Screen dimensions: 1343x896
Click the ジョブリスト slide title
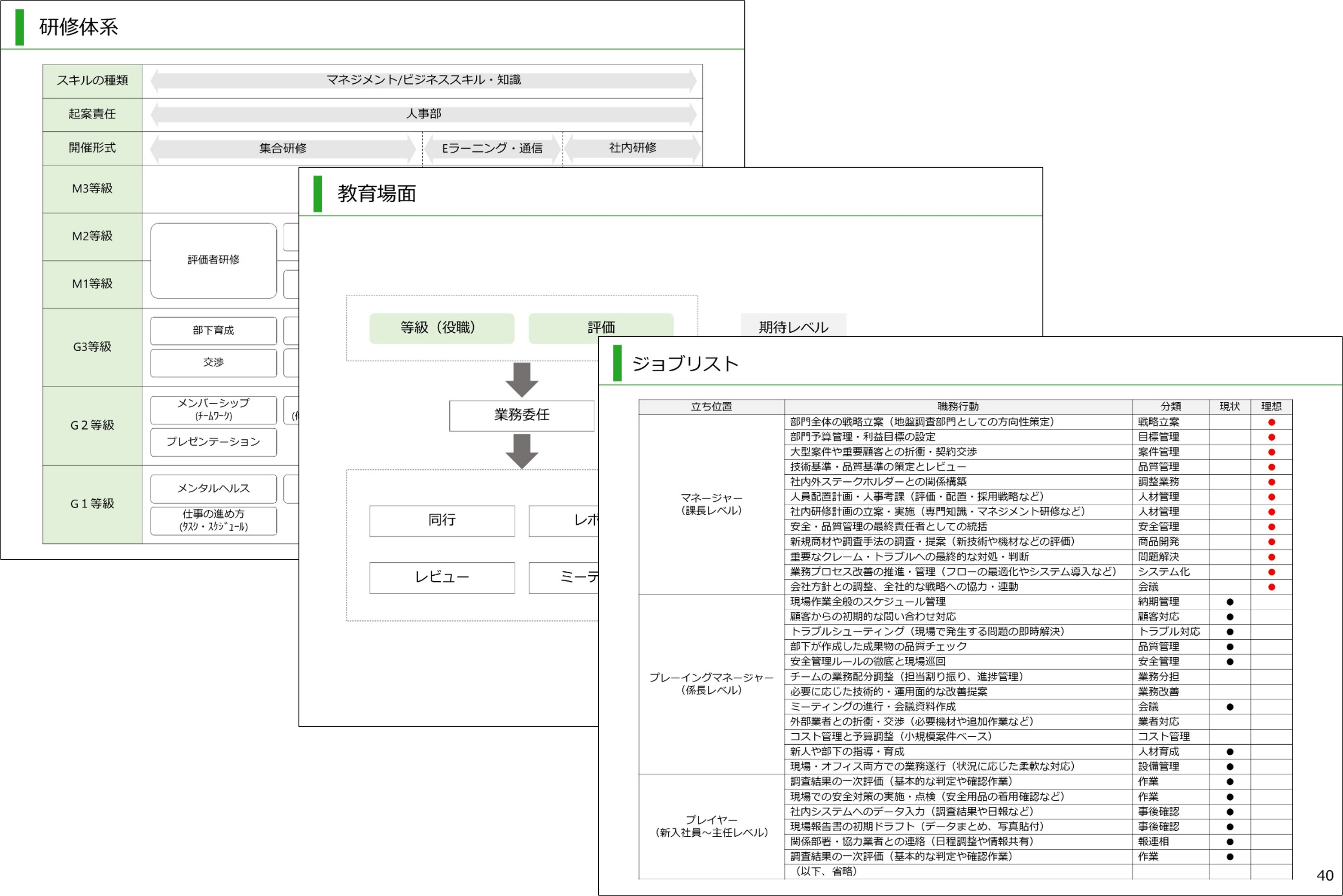tap(685, 364)
